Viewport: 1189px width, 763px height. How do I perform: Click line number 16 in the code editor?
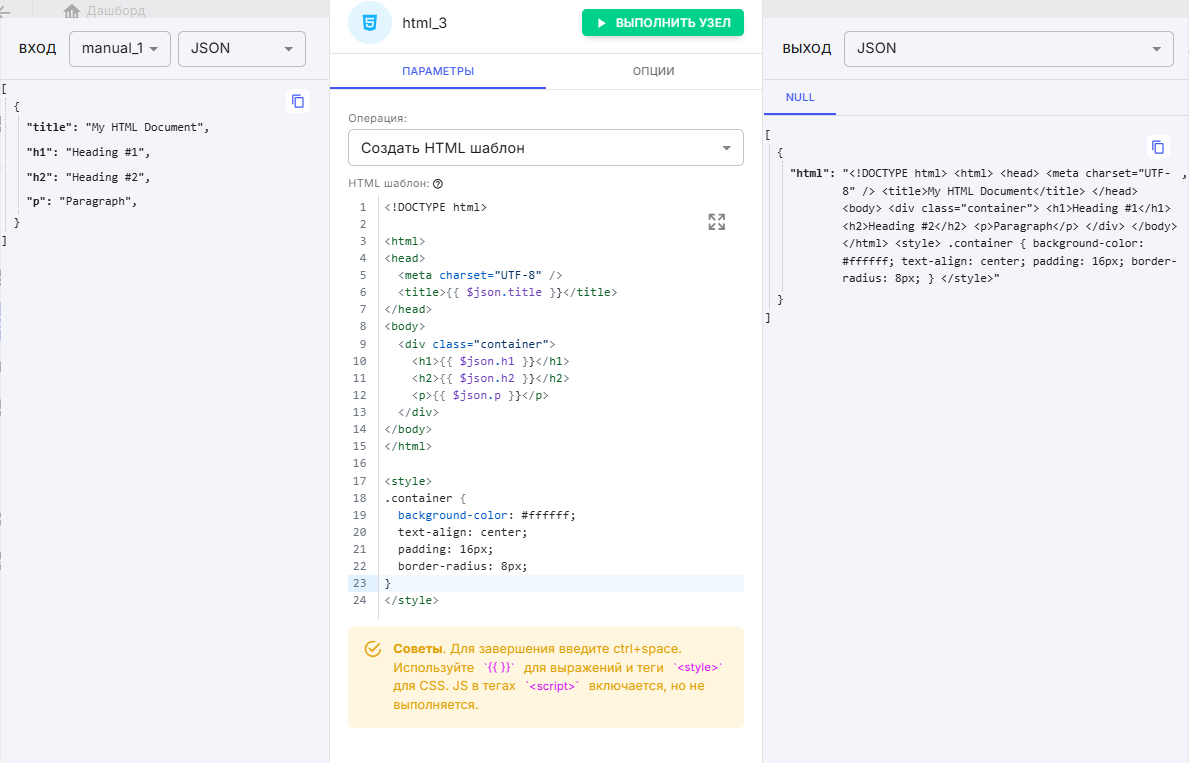(x=359, y=464)
